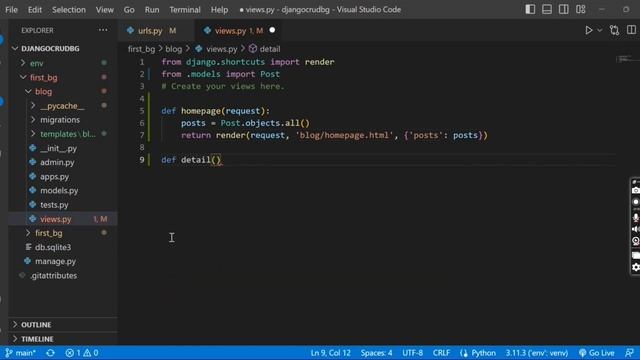Open Run menu
This screenshot has height=360, width=640.
click(x=152, y=9)
